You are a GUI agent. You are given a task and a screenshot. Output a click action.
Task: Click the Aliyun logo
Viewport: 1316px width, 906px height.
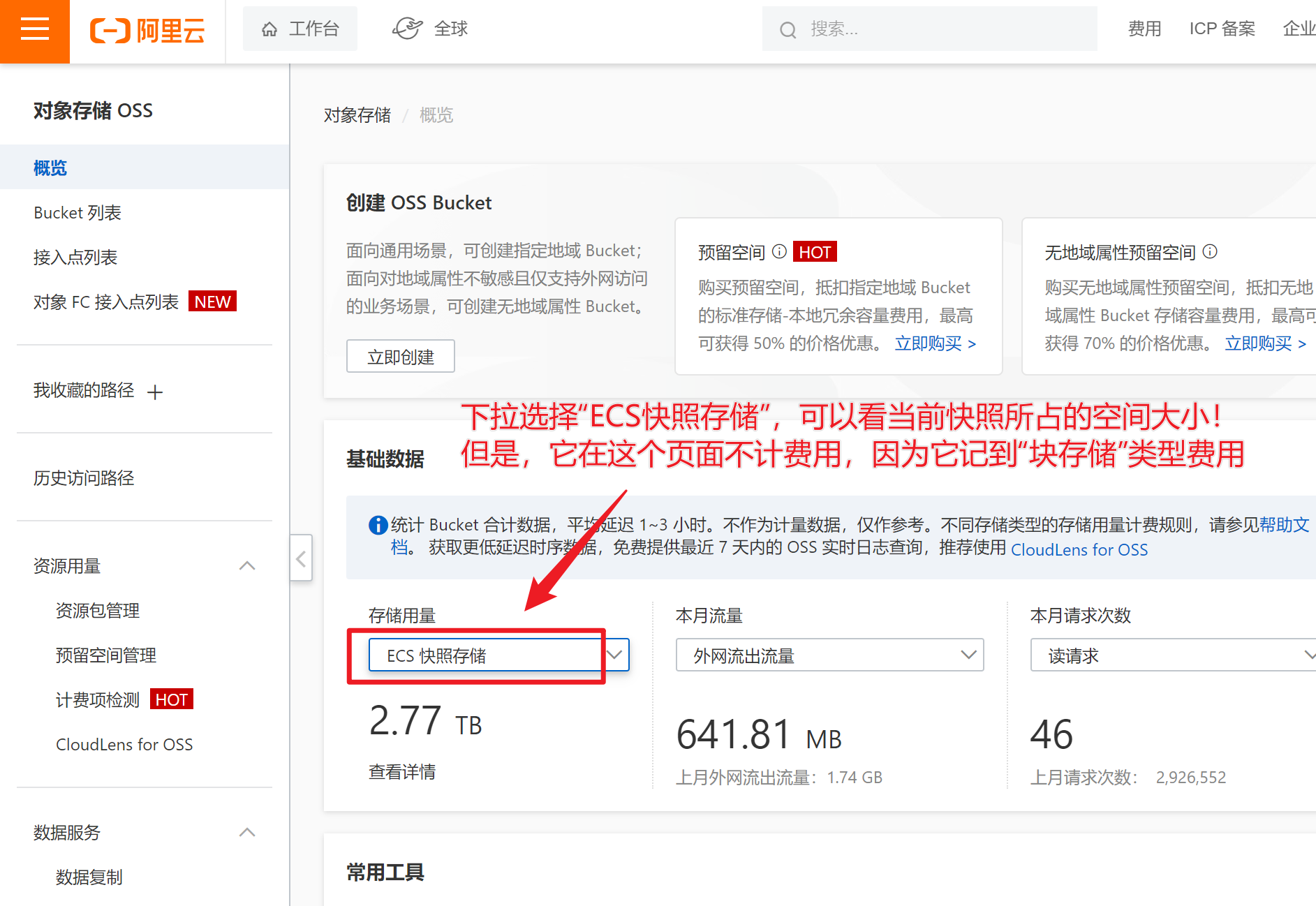click(x=147, y=31)
